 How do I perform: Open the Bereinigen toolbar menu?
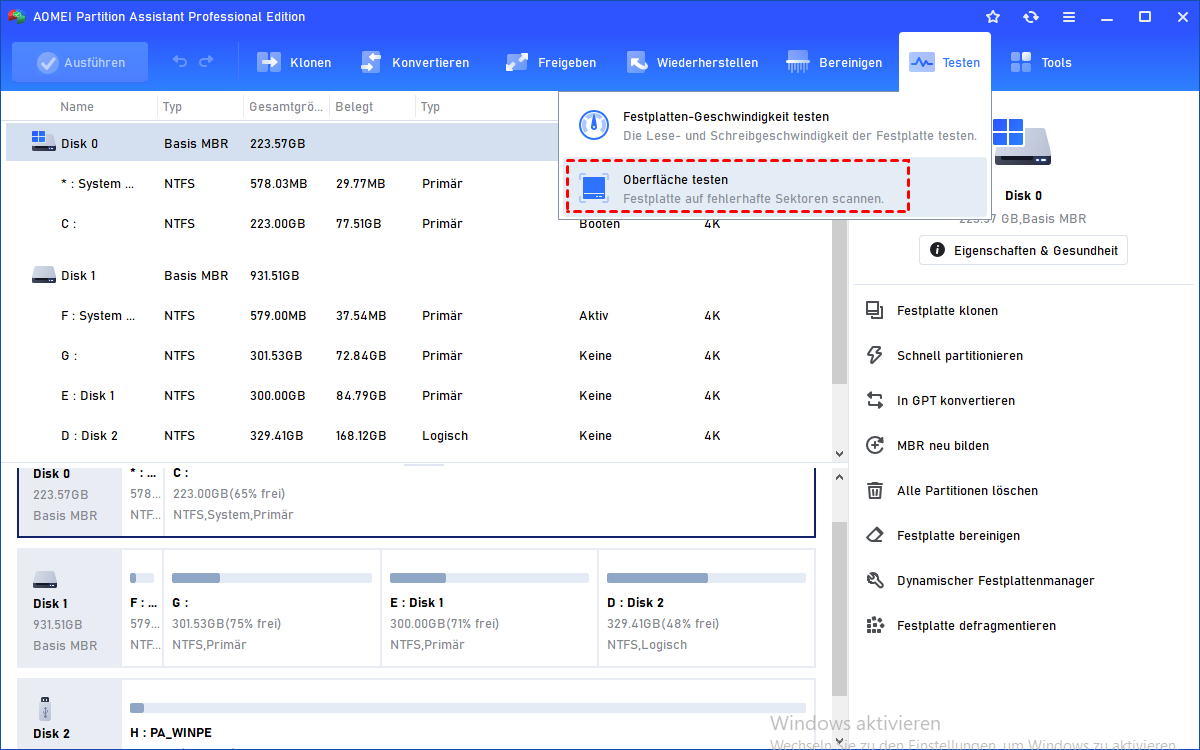[x=835, y=62]
